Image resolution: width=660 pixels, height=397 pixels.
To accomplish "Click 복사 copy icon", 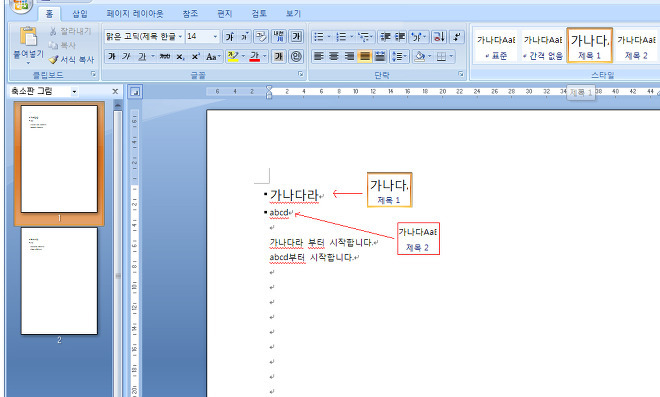I will (x=53, y=45).
